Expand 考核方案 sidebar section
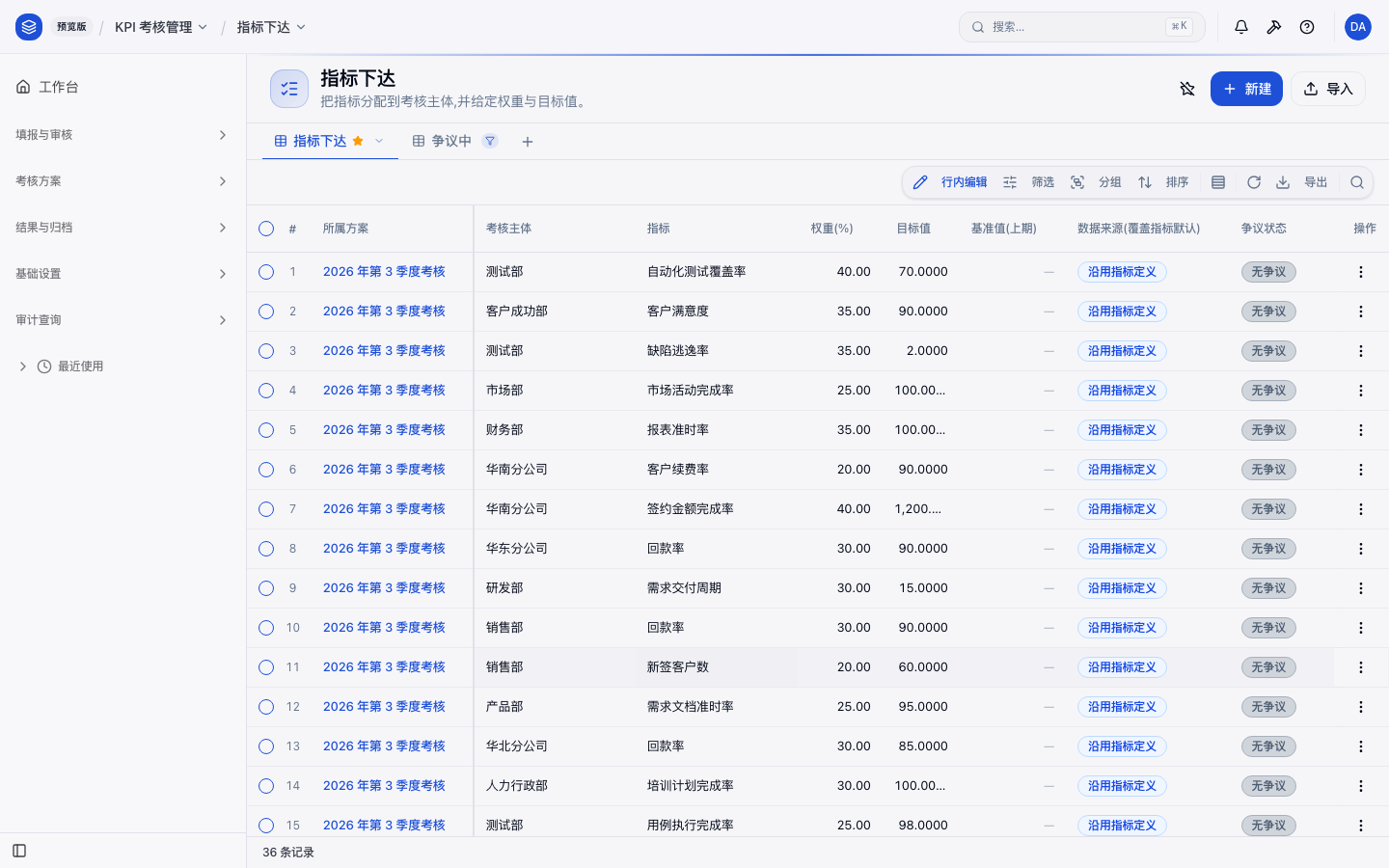 [123, 181]
